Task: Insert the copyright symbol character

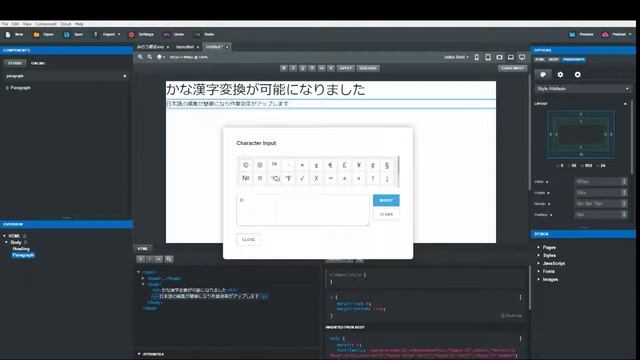Action: [x=246, y=165]
